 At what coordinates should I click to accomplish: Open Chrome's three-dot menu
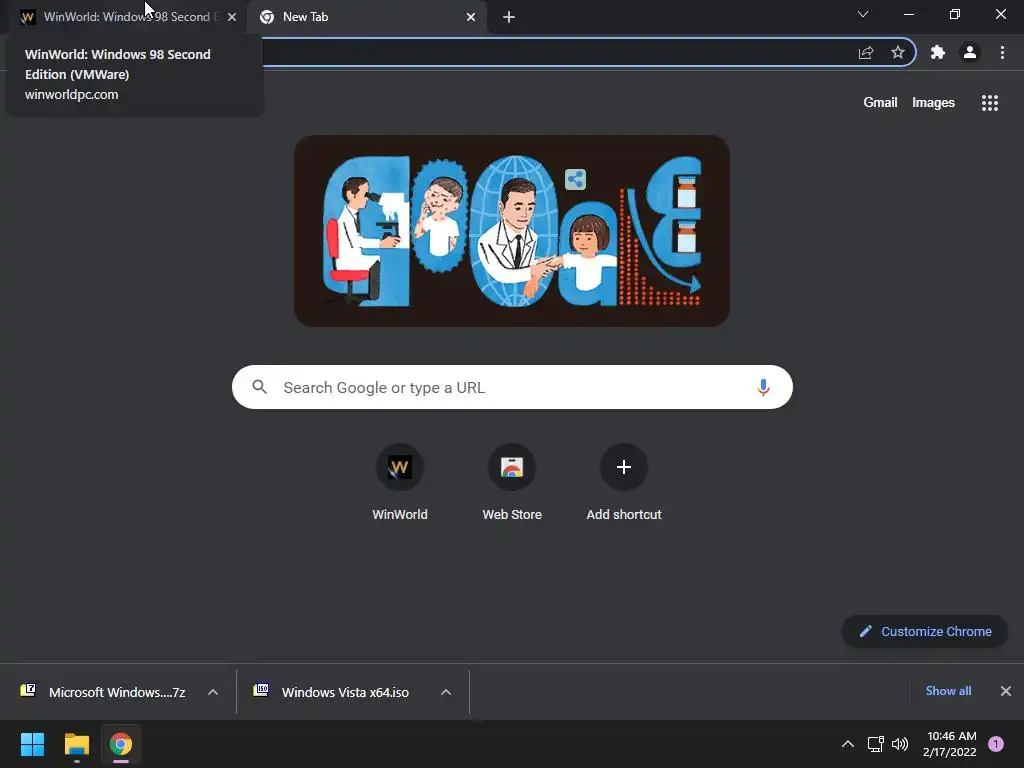tap(1002, 52)
